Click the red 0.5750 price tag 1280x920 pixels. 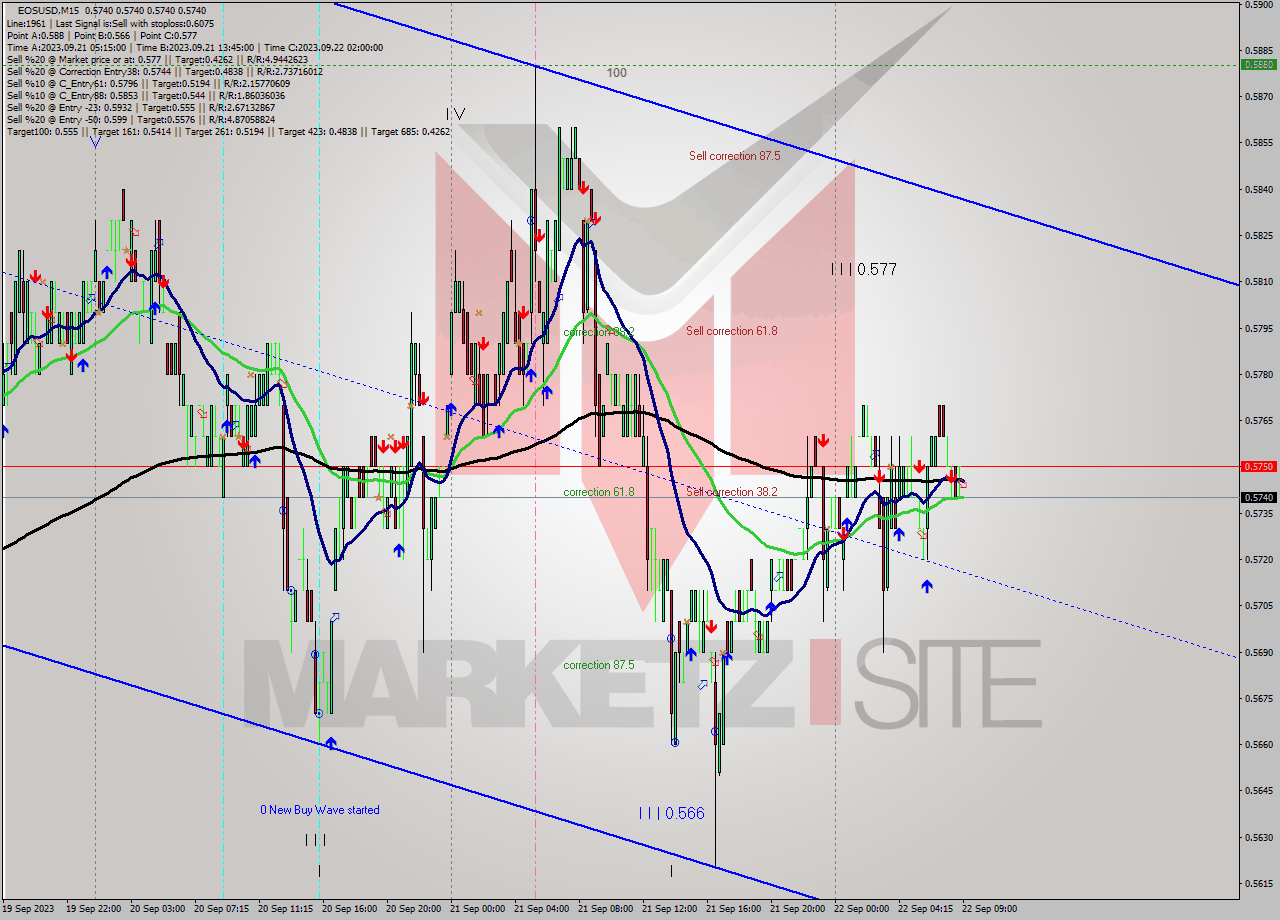click(x=1258, y=466)
